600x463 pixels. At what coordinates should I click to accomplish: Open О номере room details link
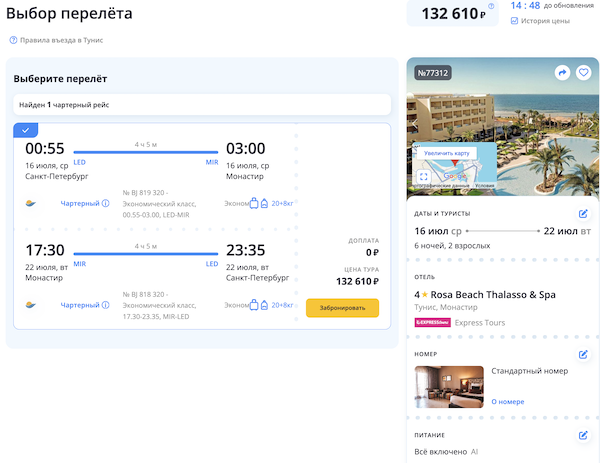point(507,402)
